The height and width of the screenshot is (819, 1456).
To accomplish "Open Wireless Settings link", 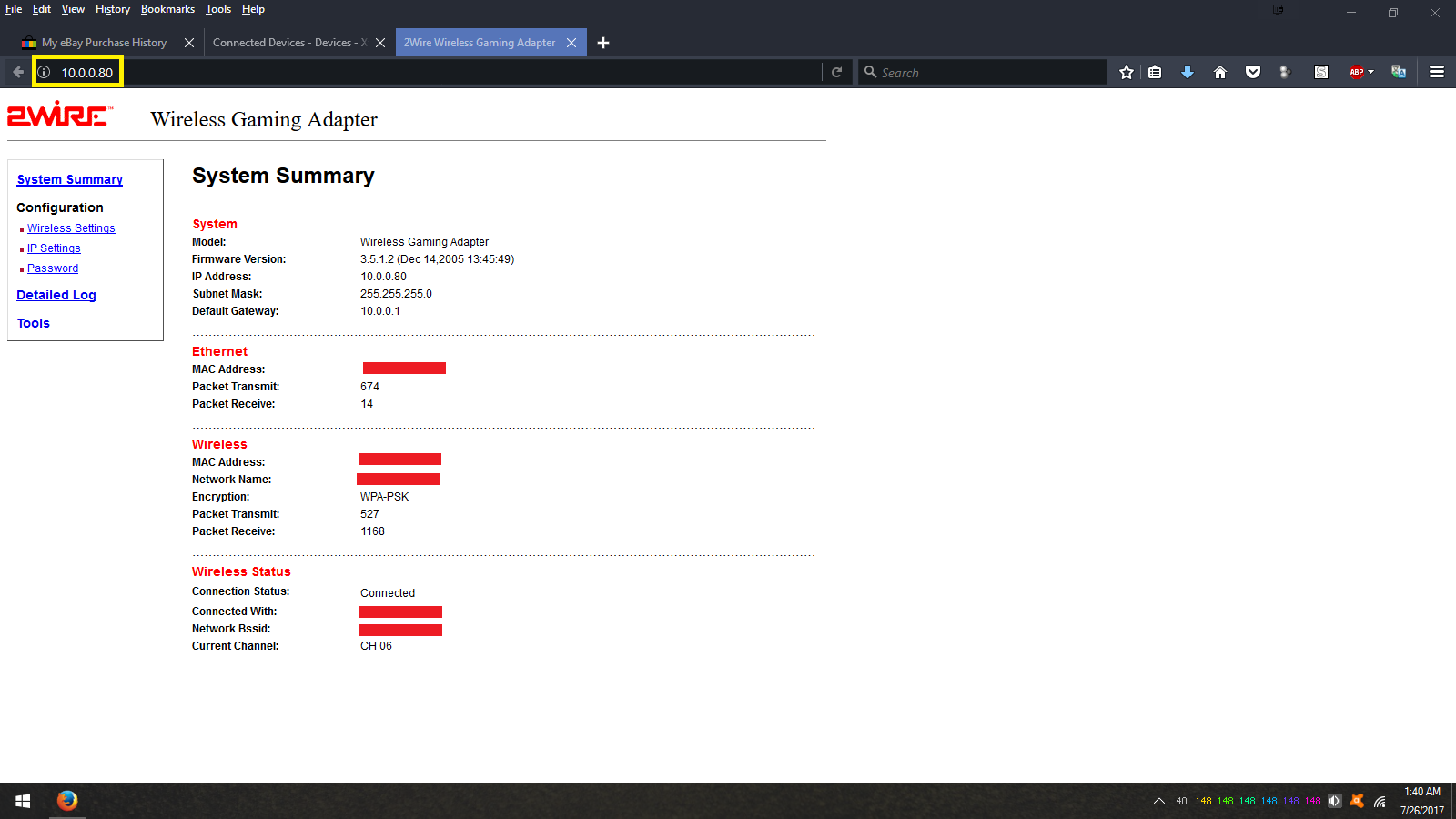I will pos(71,228).
